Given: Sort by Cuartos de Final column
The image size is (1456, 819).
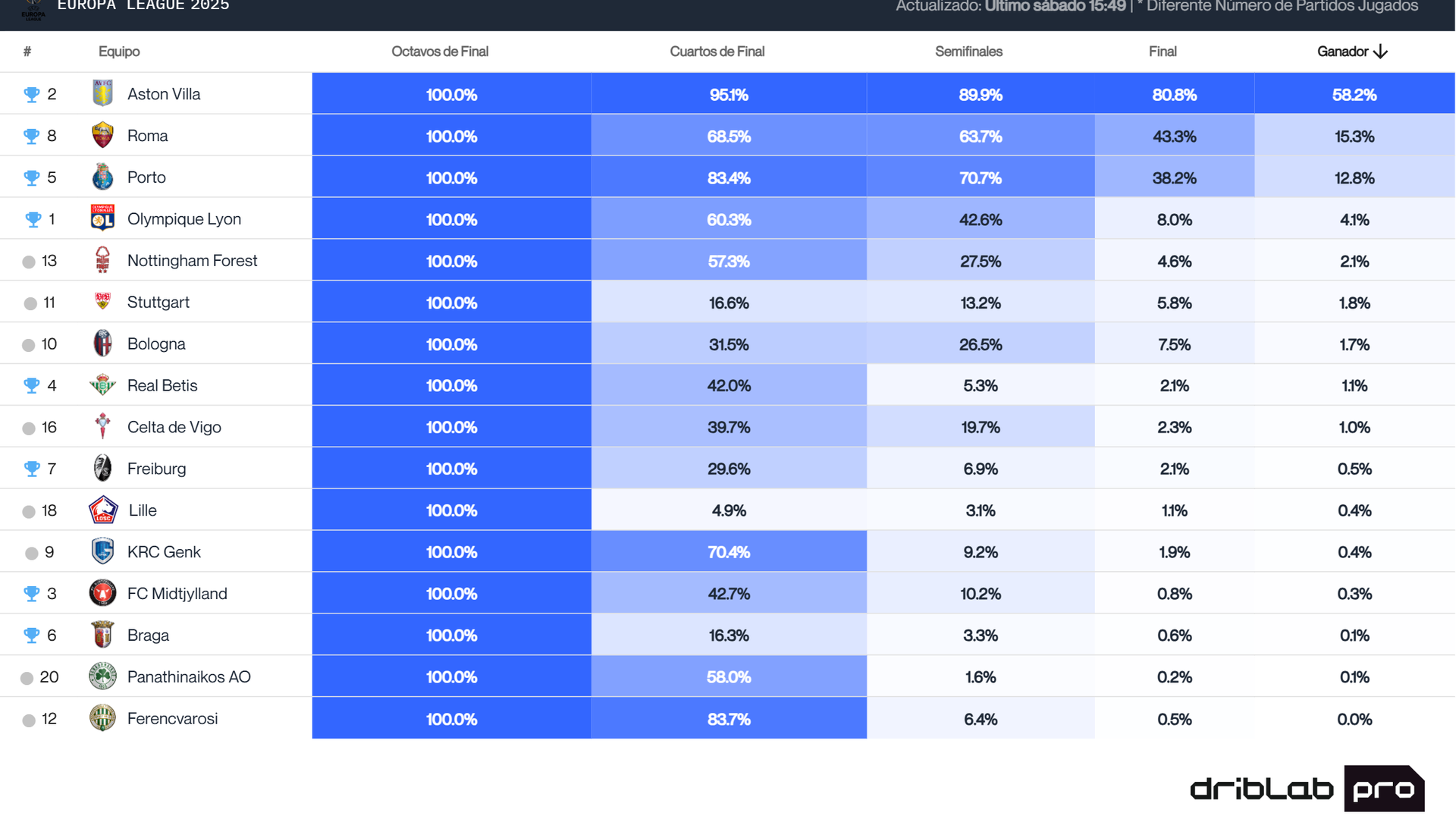Looking at the screenshot, I should click(x=717, y=52).
